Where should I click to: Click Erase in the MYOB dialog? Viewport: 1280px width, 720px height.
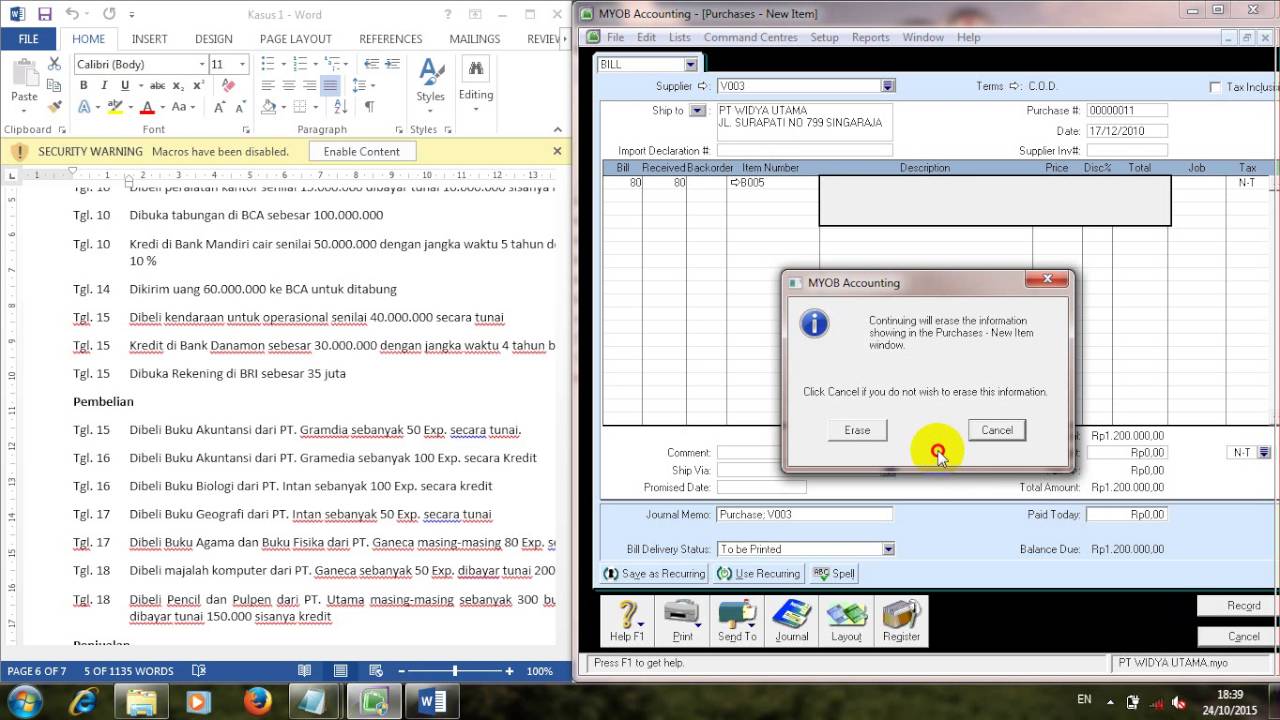(x=857, y=430)
